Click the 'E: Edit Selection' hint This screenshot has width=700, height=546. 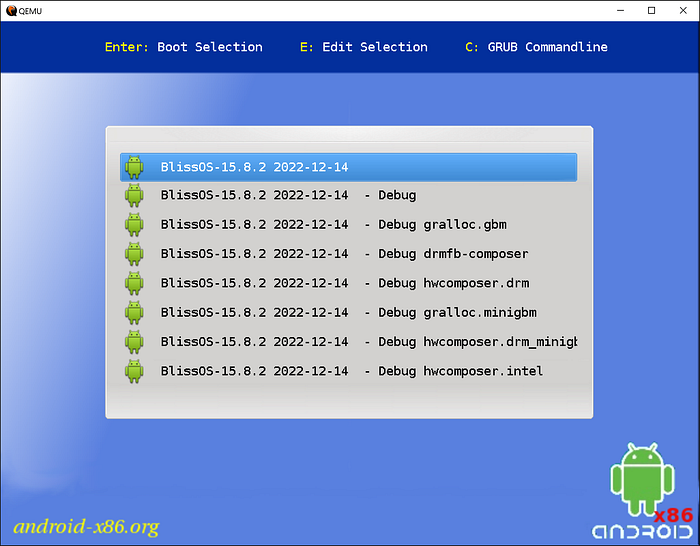[x=364, y=47]
